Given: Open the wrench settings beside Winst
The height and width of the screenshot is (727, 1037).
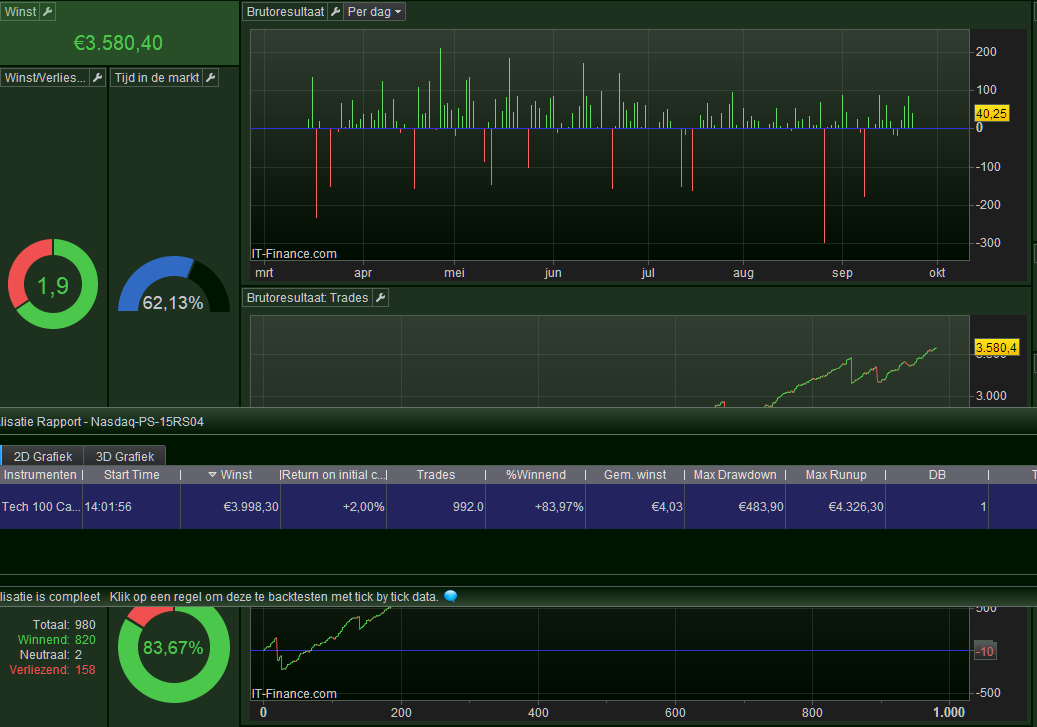Looking at the screenshot, I should tap(48, 12).
